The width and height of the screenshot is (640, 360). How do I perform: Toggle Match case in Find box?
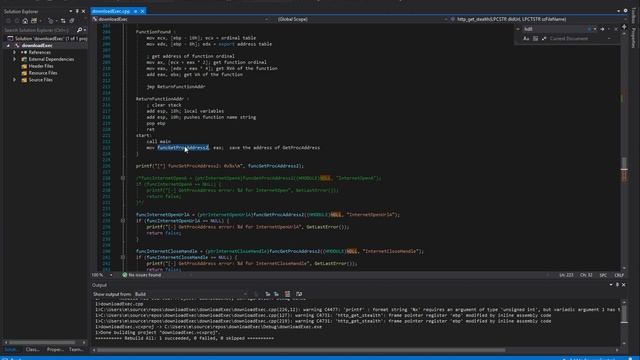[x=526, y=39]
